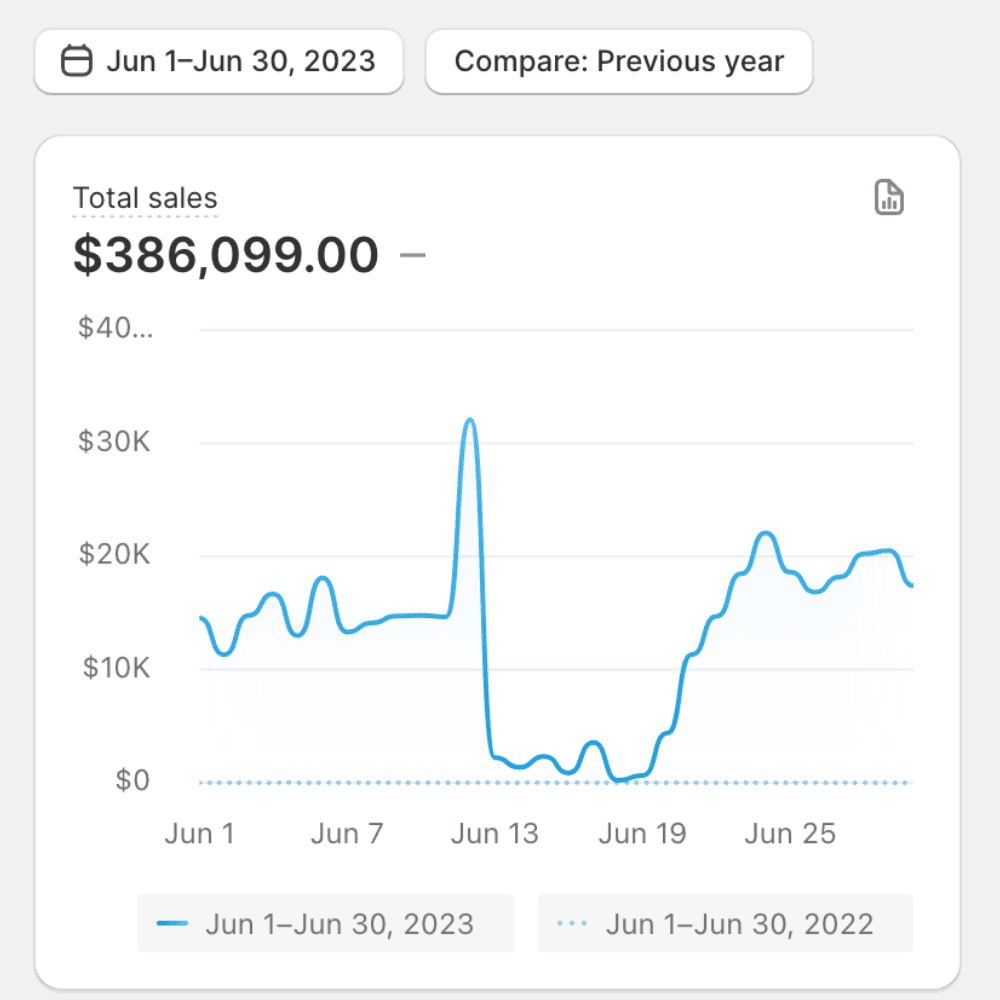Click the Jun 7 x-axis label
The width and height of the screenshot is (1000, 1000).
(347, 834)
